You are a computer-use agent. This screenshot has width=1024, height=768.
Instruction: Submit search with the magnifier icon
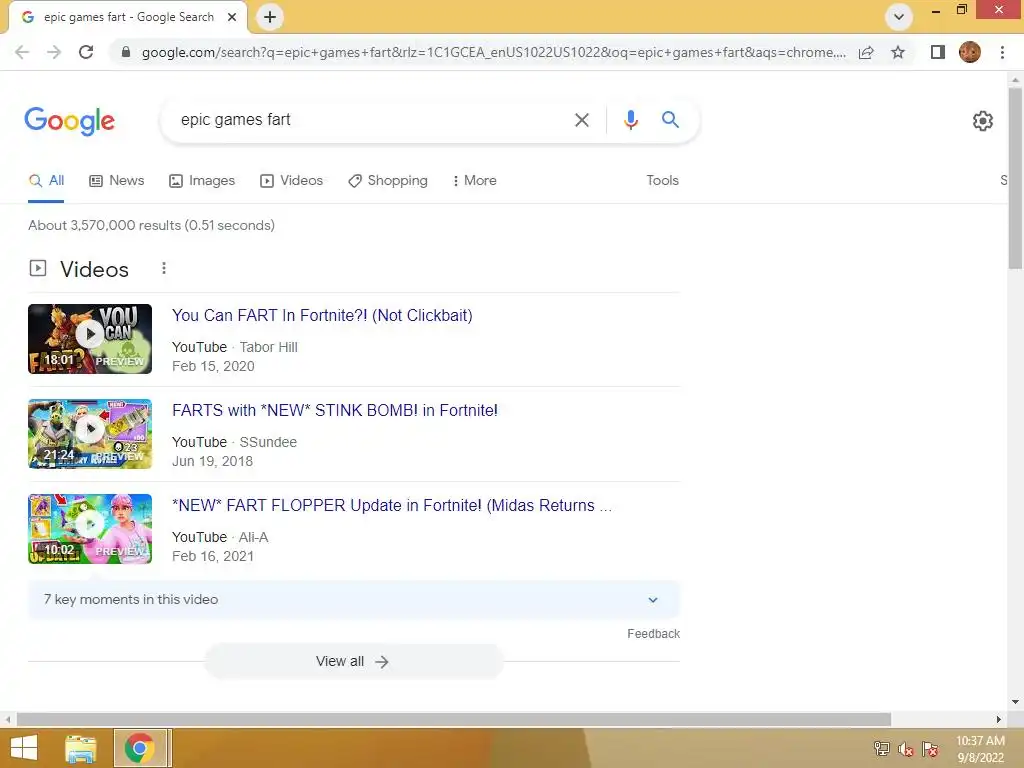670,120
